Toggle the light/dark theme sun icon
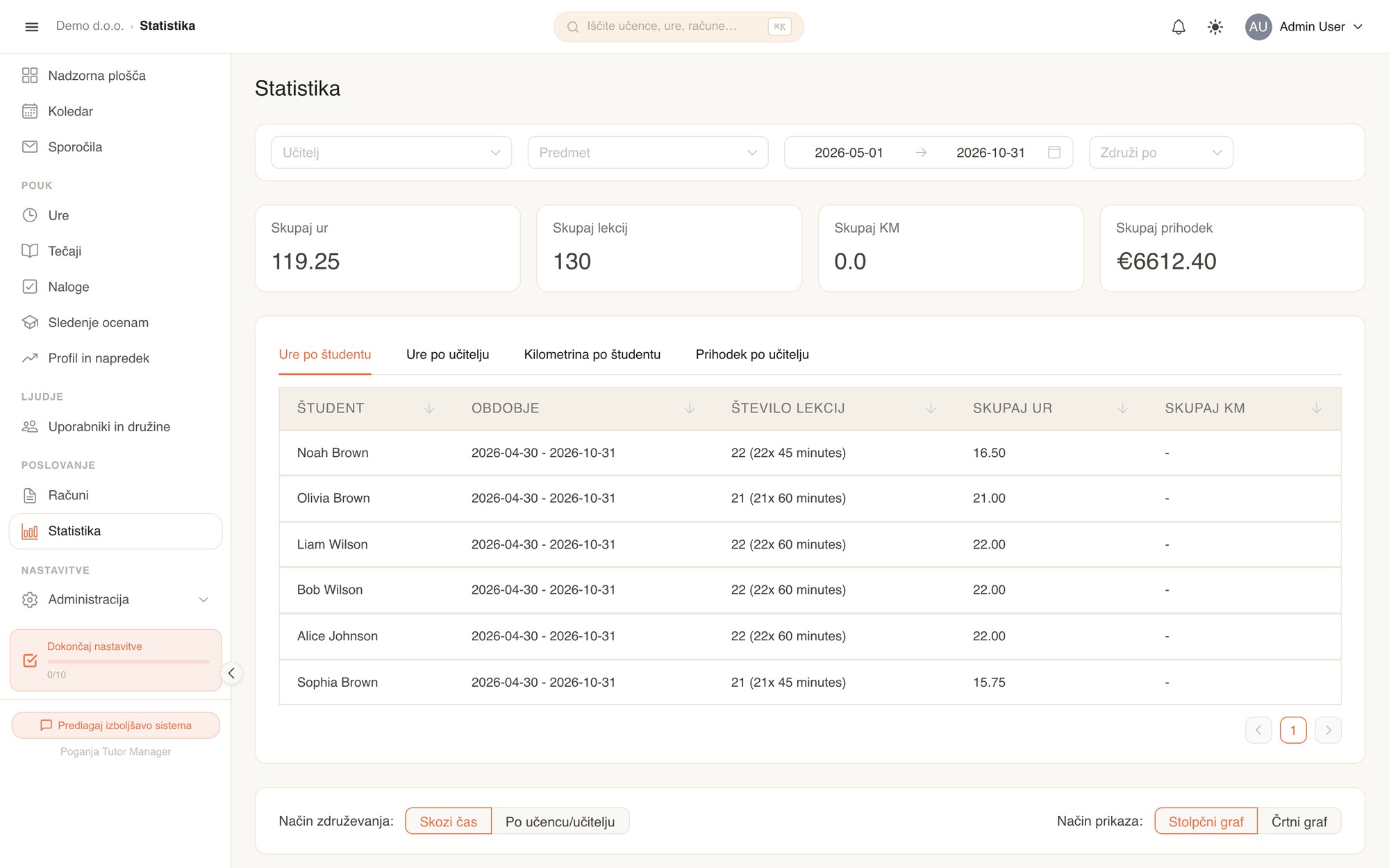The width and height of the screenshot is (1389, 868). point(1215,26)
